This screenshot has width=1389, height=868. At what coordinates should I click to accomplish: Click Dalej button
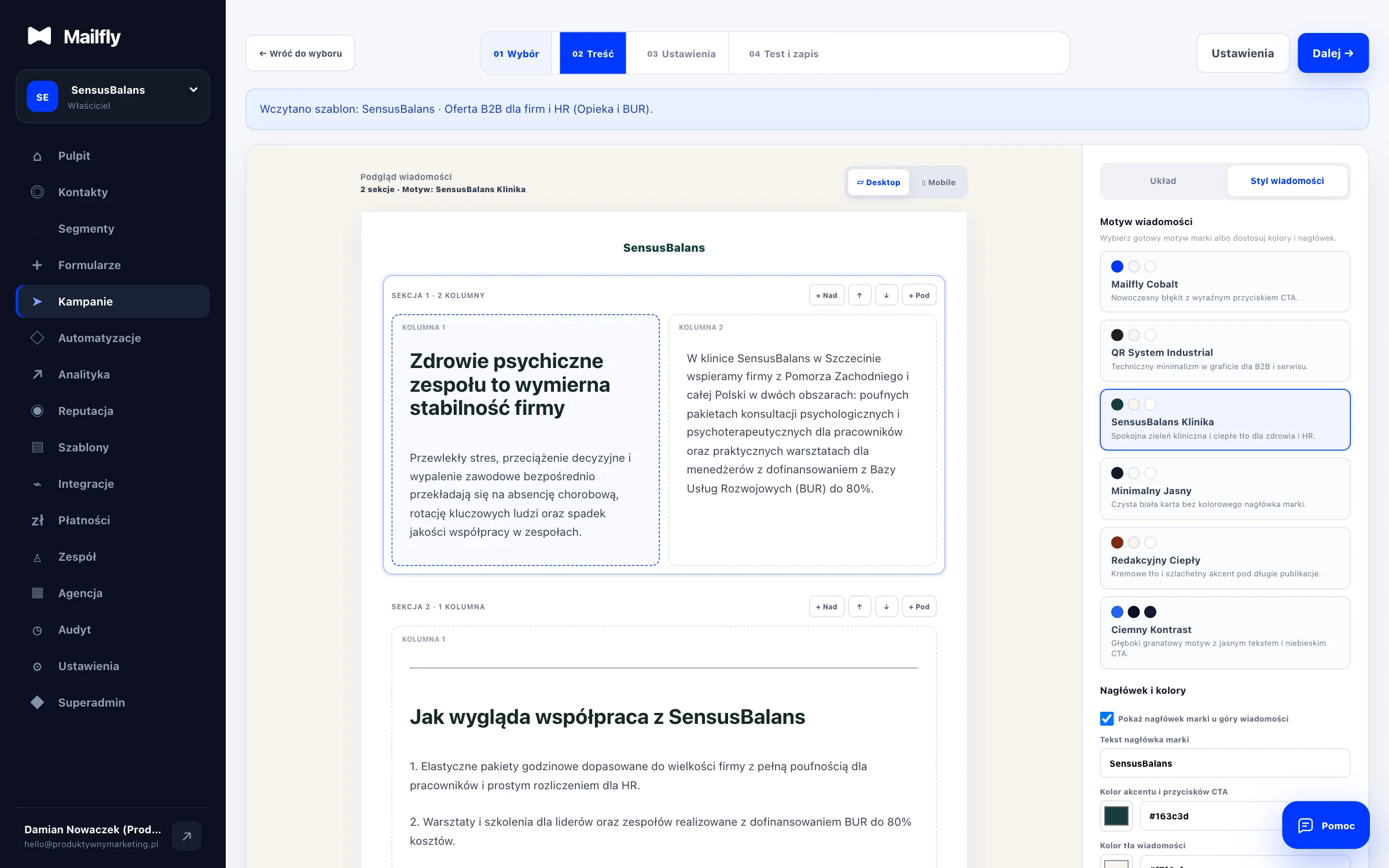(x=1333, y=53)
